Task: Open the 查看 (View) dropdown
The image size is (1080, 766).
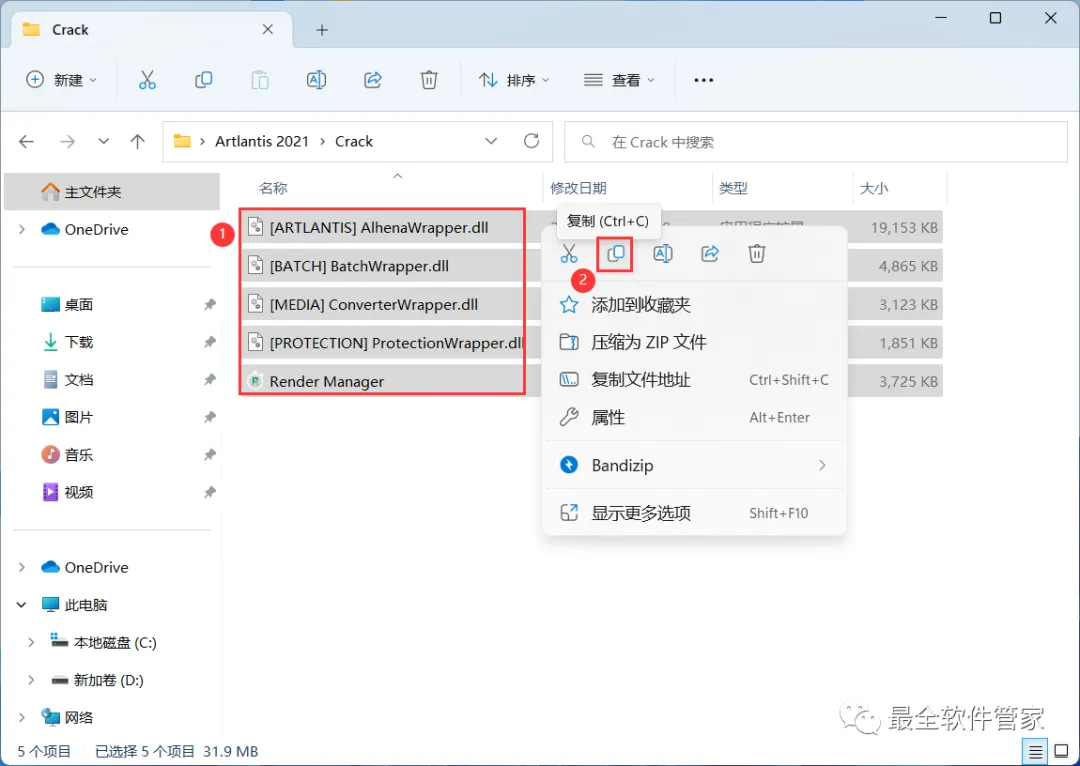Action: (x=619, y=80)
